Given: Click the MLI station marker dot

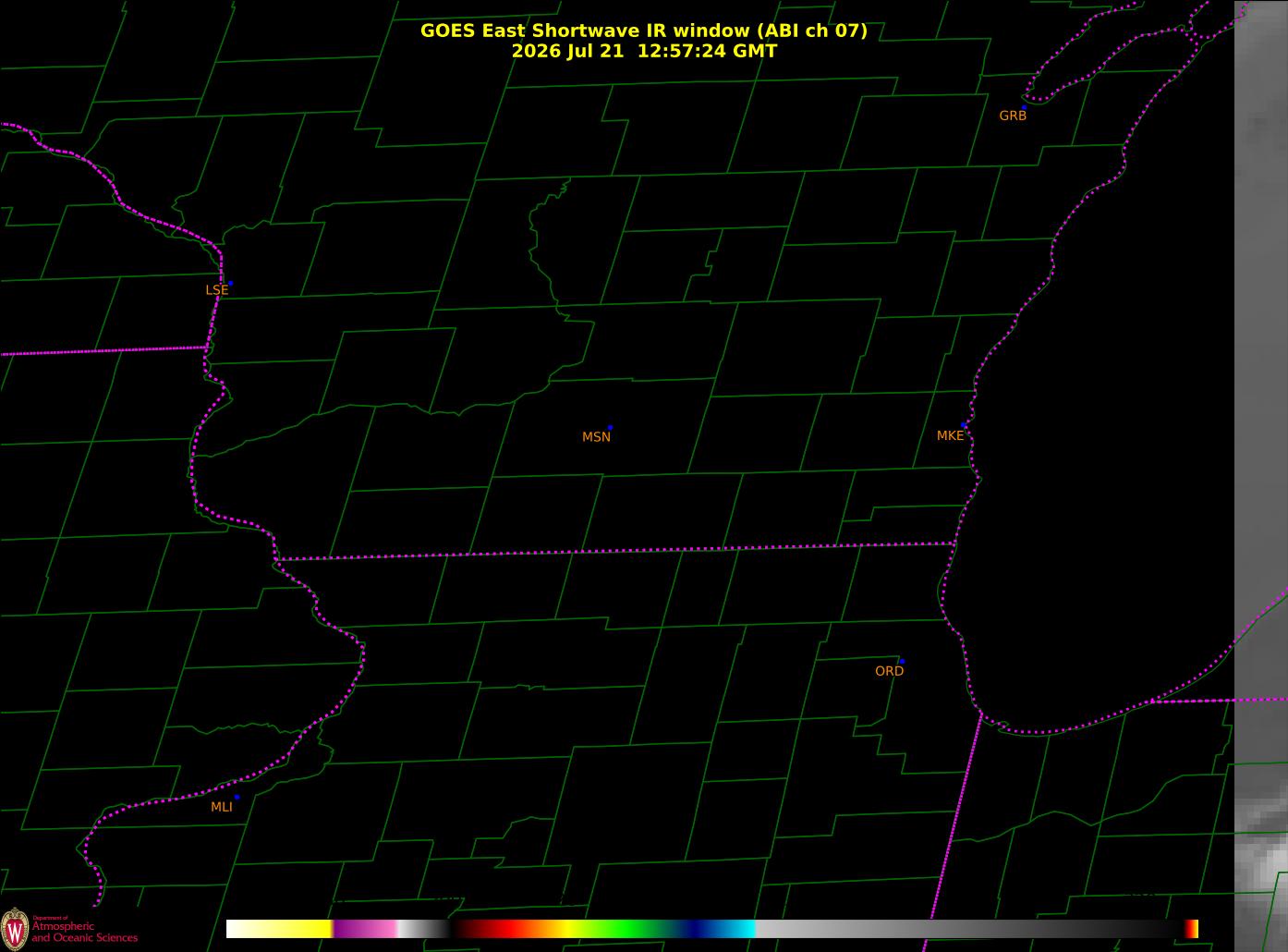Looking at the screenshot, I should click(237, 797).
